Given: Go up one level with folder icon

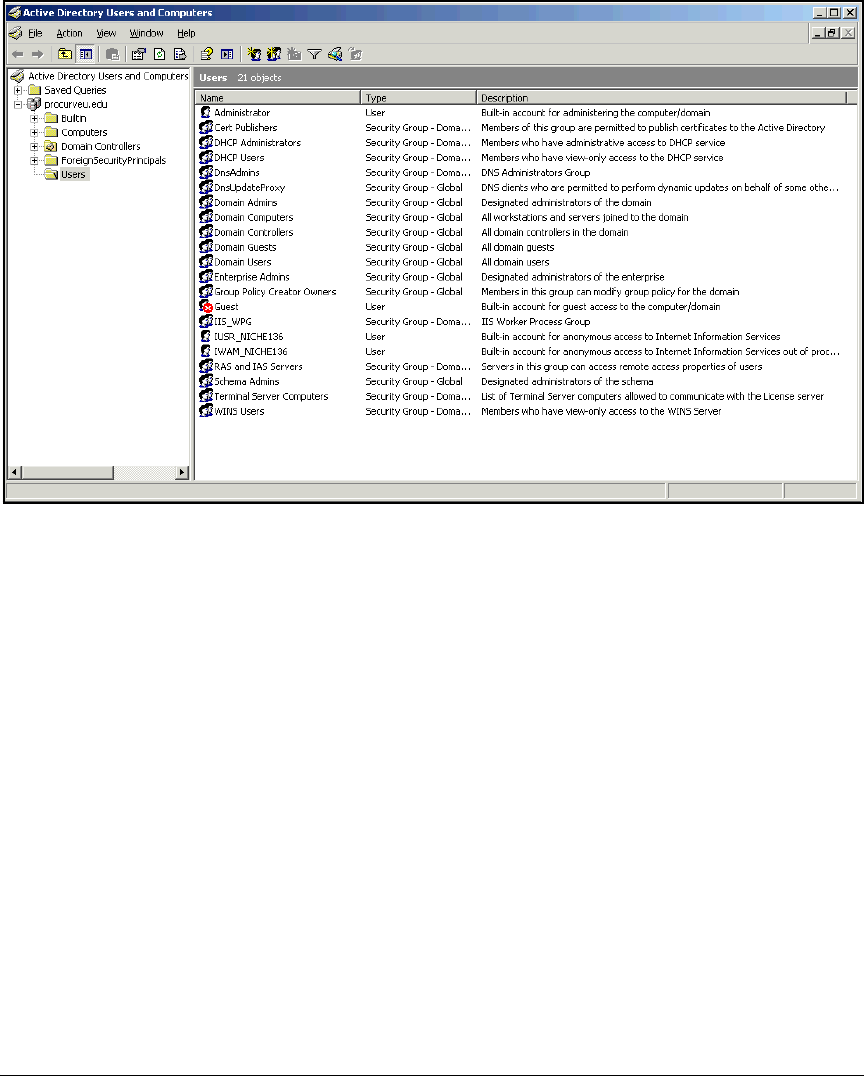Looking at the screenshot, I should pyautogui.click(x=65, y=54).
